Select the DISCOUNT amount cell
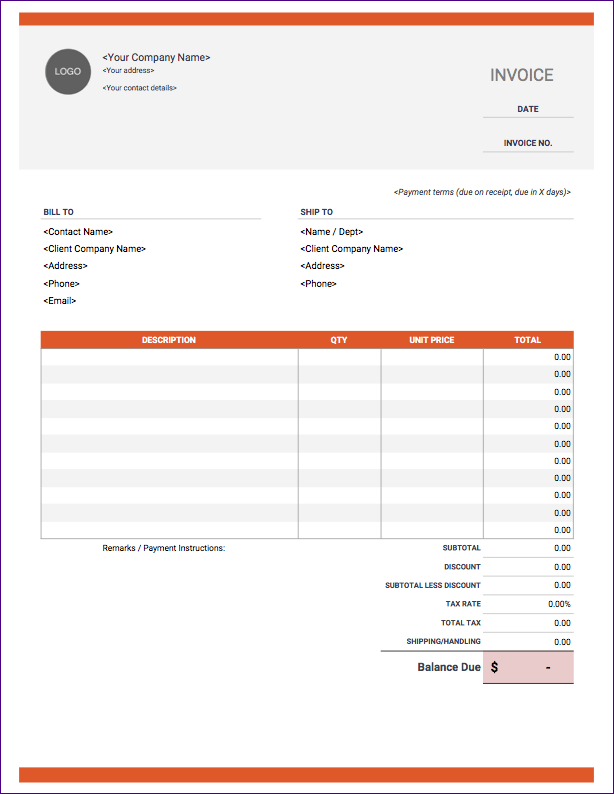The width and height of the screenshot is (614, 794). point(528,567)
